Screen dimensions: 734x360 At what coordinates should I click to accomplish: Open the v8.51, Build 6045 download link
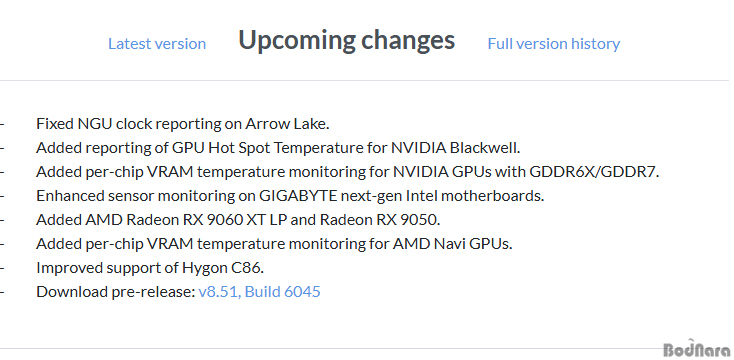point(259,292)
